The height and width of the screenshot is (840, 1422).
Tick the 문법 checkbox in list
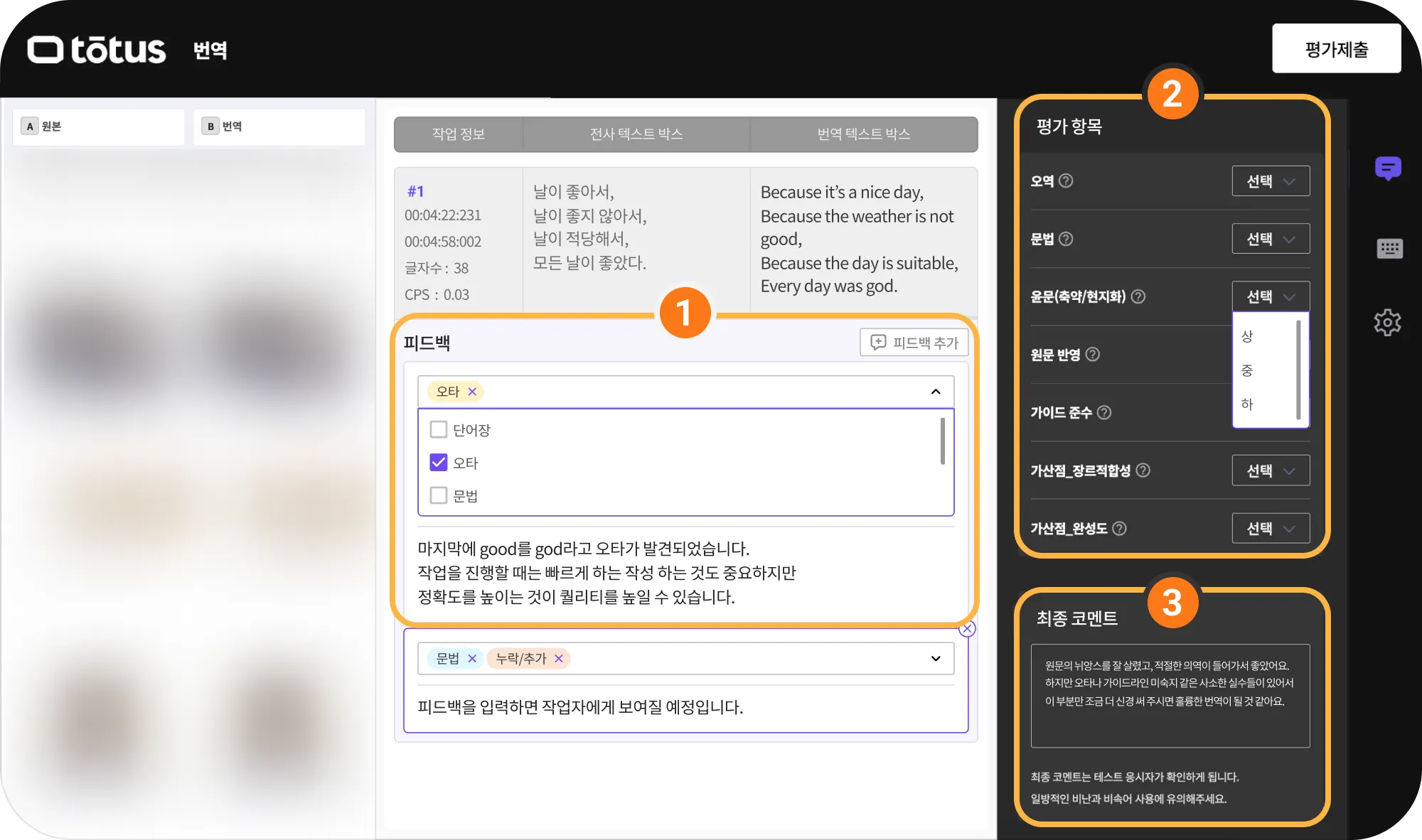(x=439, y=495)
